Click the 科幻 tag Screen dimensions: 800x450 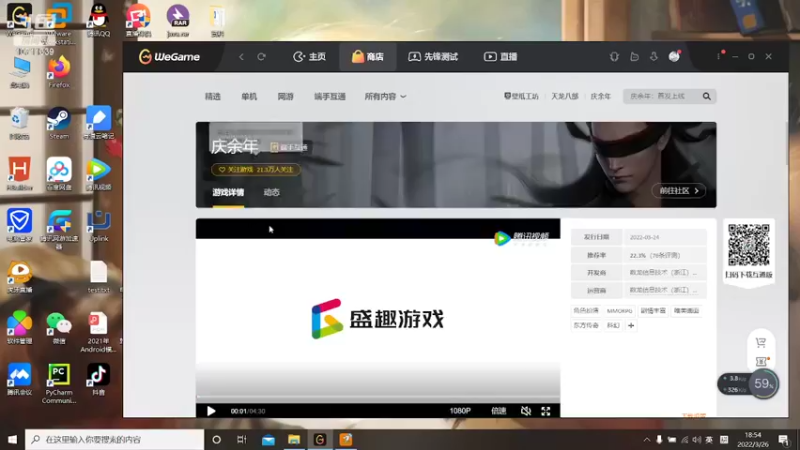[x=613, y=326]
